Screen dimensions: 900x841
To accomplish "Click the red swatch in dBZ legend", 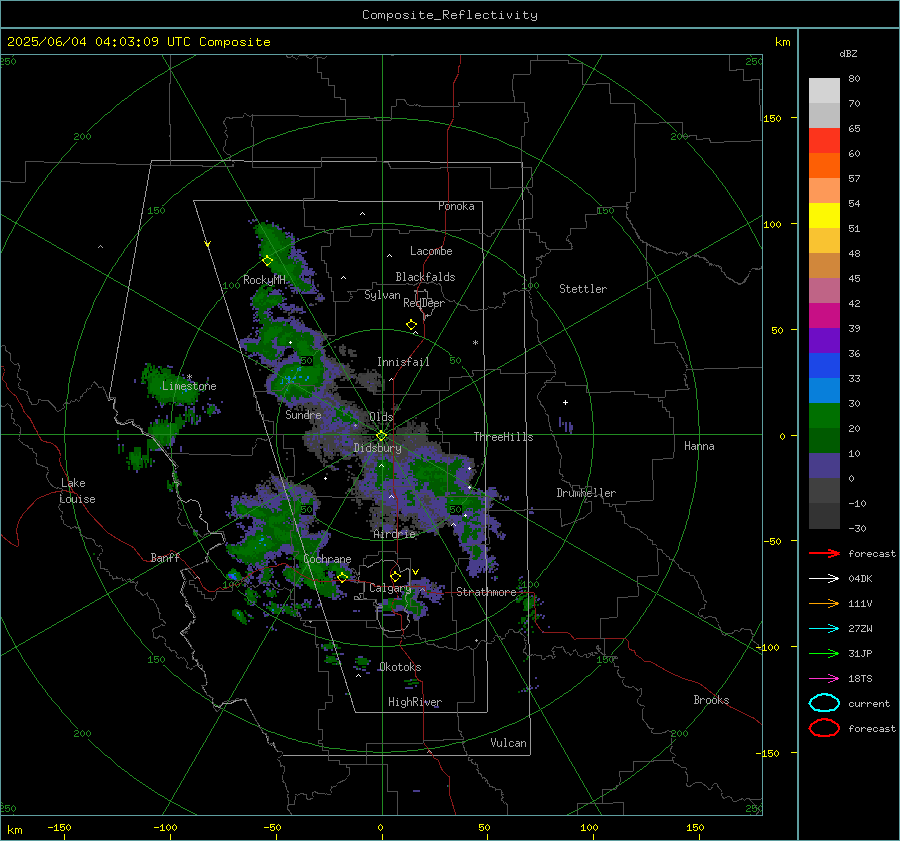I will pyautogui.click(x=824, y=140).
